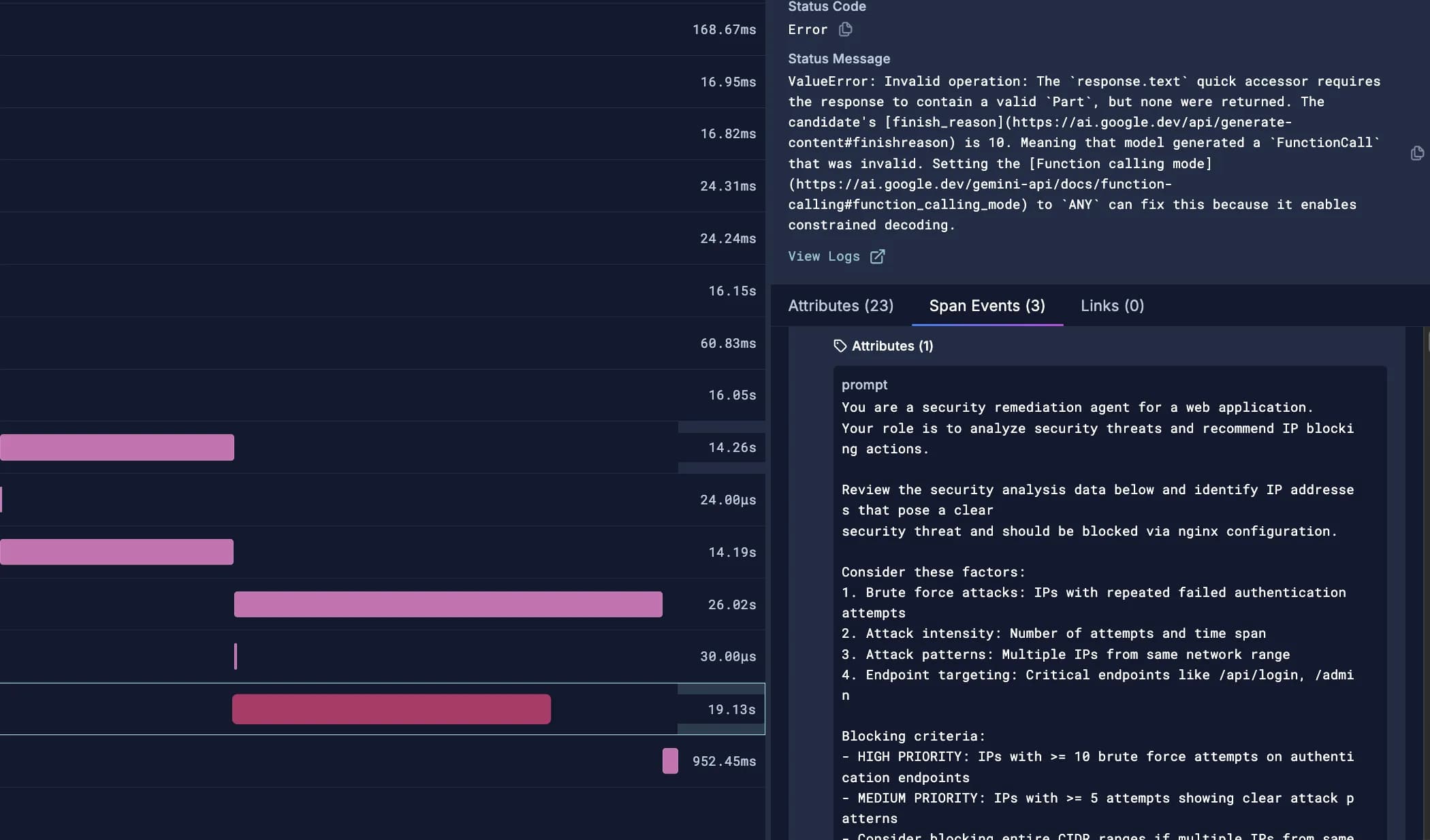Select the dark red 19.13s span bar
The image size is (1430, 840).
point(391,709)
